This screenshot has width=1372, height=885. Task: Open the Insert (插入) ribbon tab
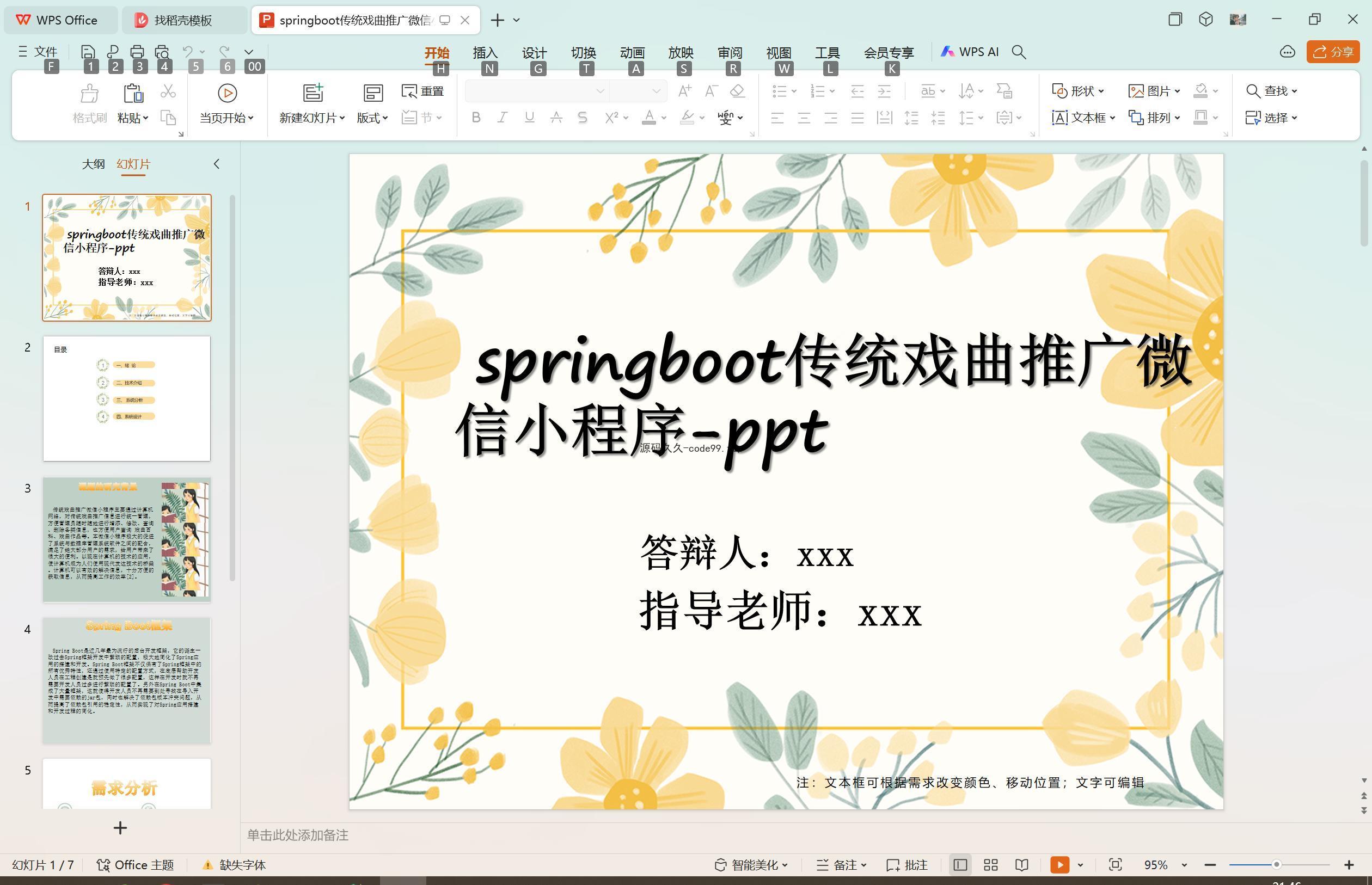tap(485, 52)
